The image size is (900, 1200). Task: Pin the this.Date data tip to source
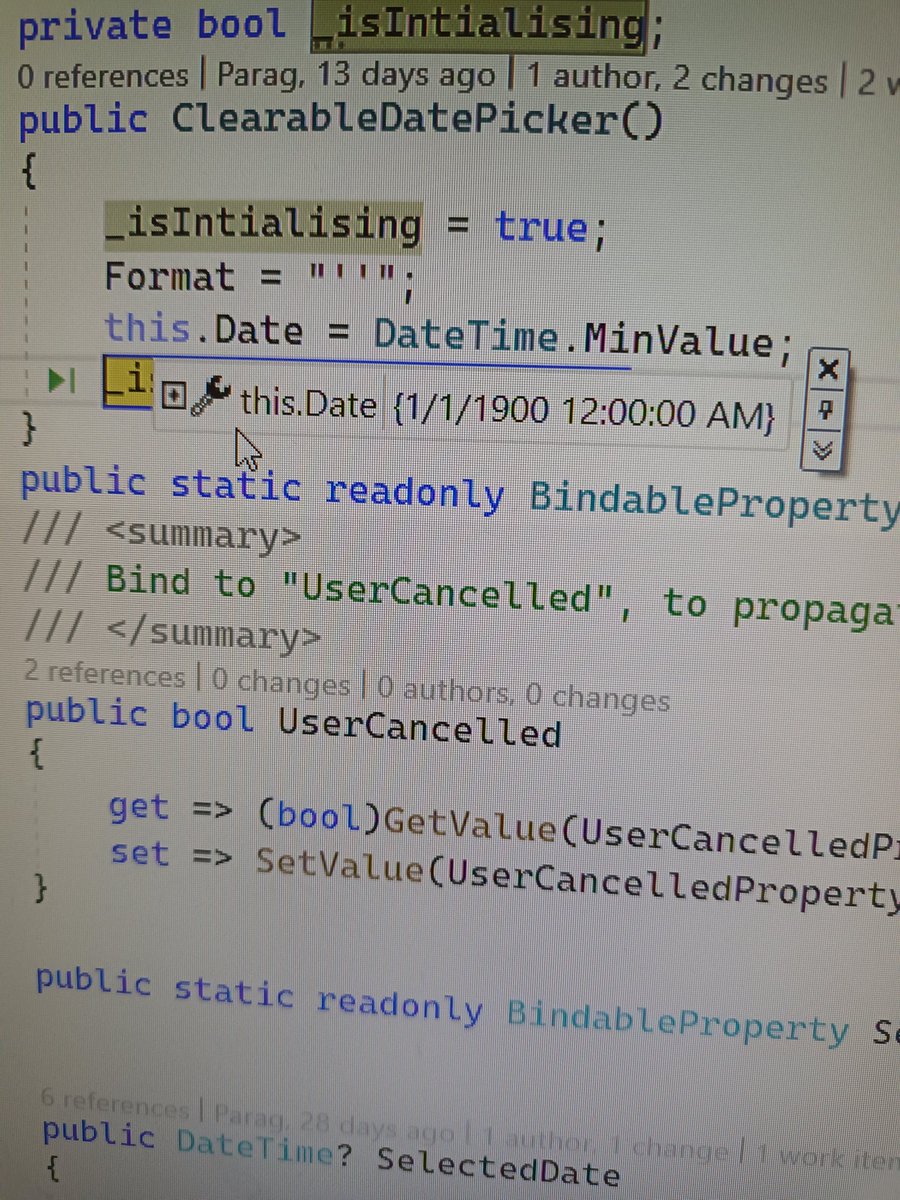click(x=826, y=411)
